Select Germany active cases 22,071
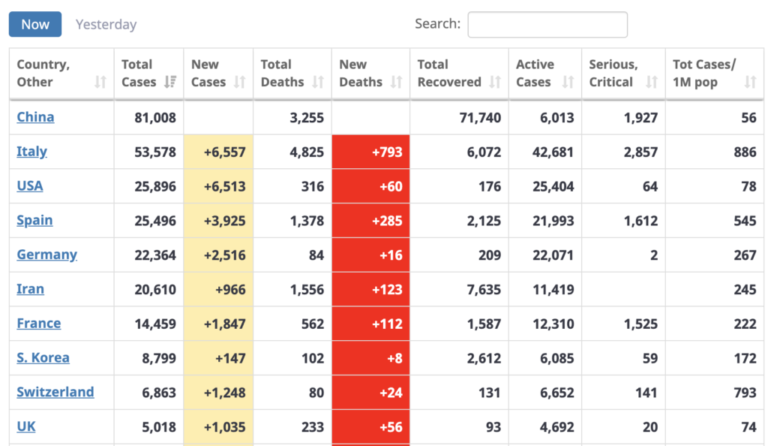This screenshot has height=446, width=768. tap(553, 255)
